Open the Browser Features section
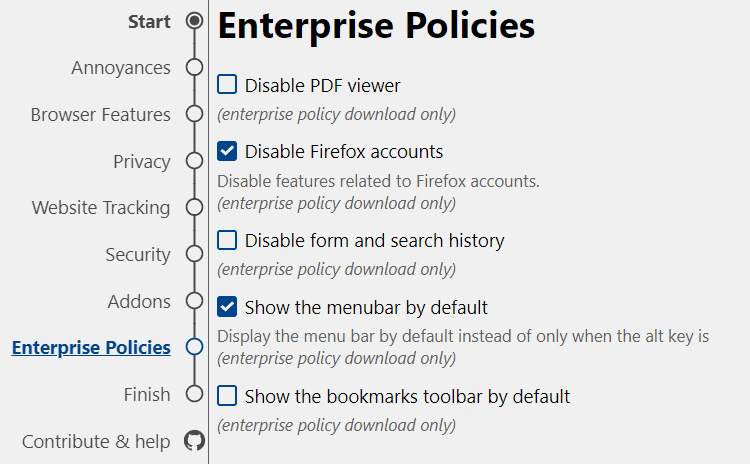The height and width of the screenshot is (464, 750). coord(100,115)
